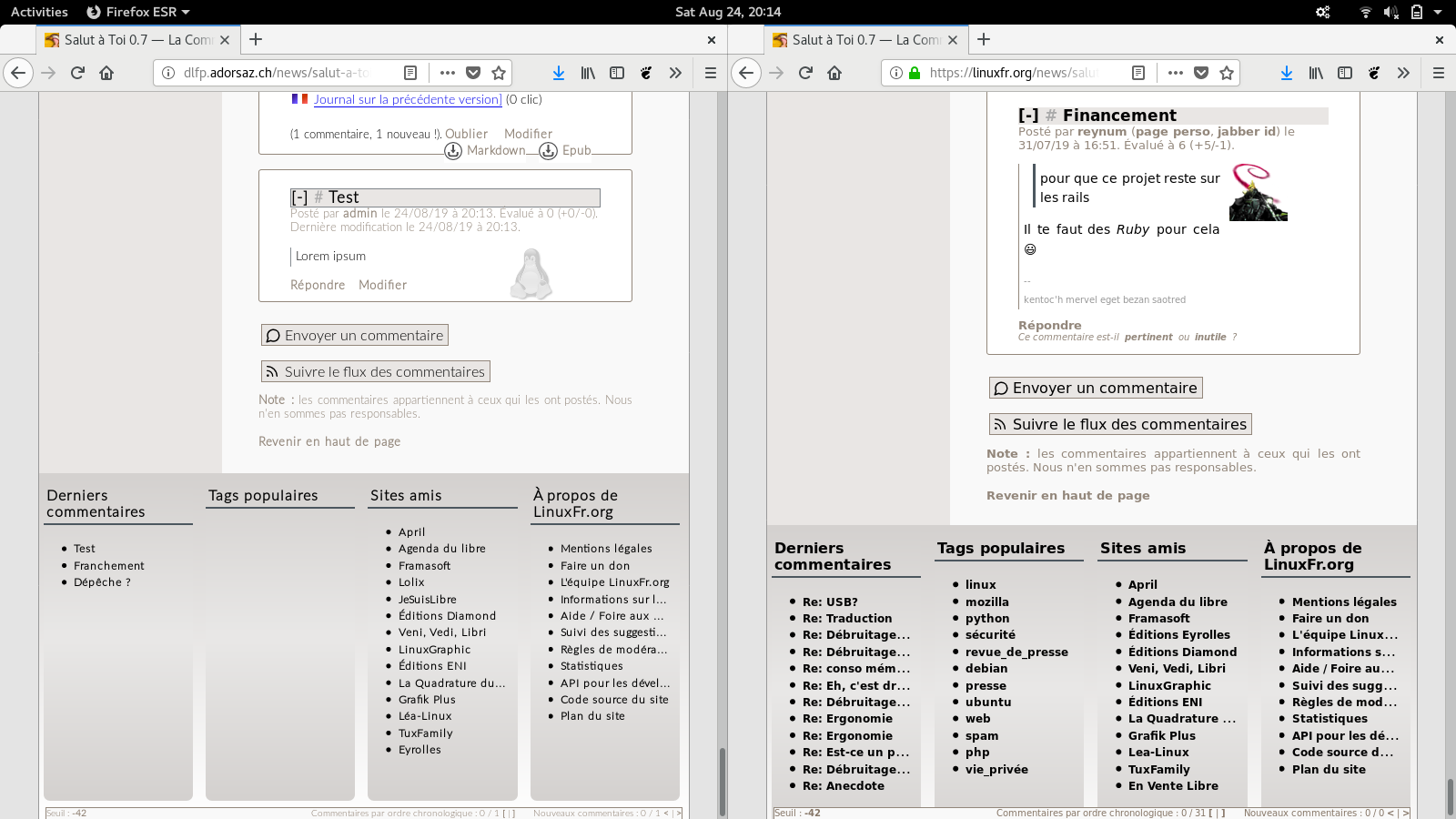Mark Financement comment as inutile

pos(1210,337)
